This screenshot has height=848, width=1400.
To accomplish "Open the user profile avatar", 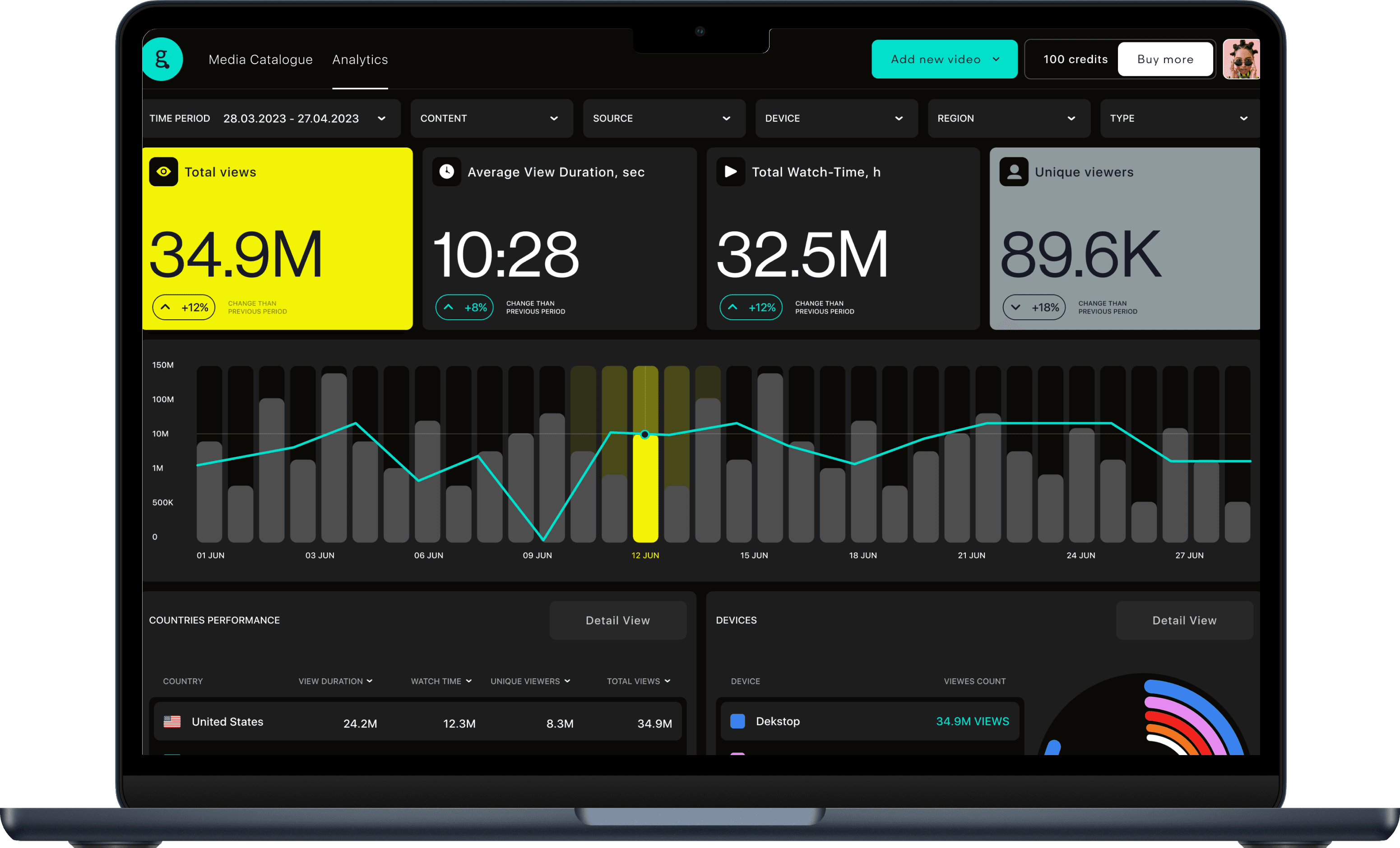I will (1242, 59).
